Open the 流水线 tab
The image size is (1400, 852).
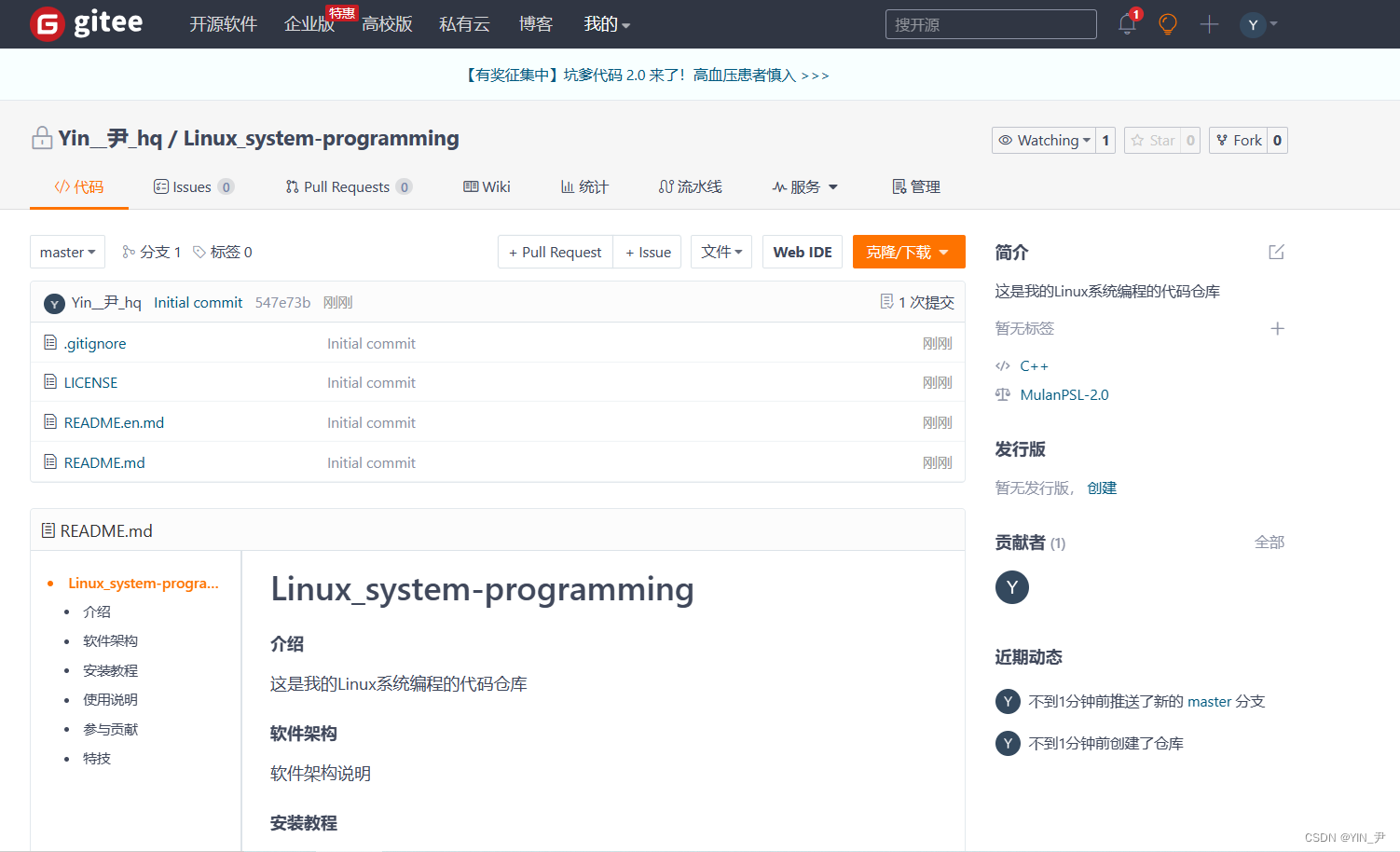point(691,187)
